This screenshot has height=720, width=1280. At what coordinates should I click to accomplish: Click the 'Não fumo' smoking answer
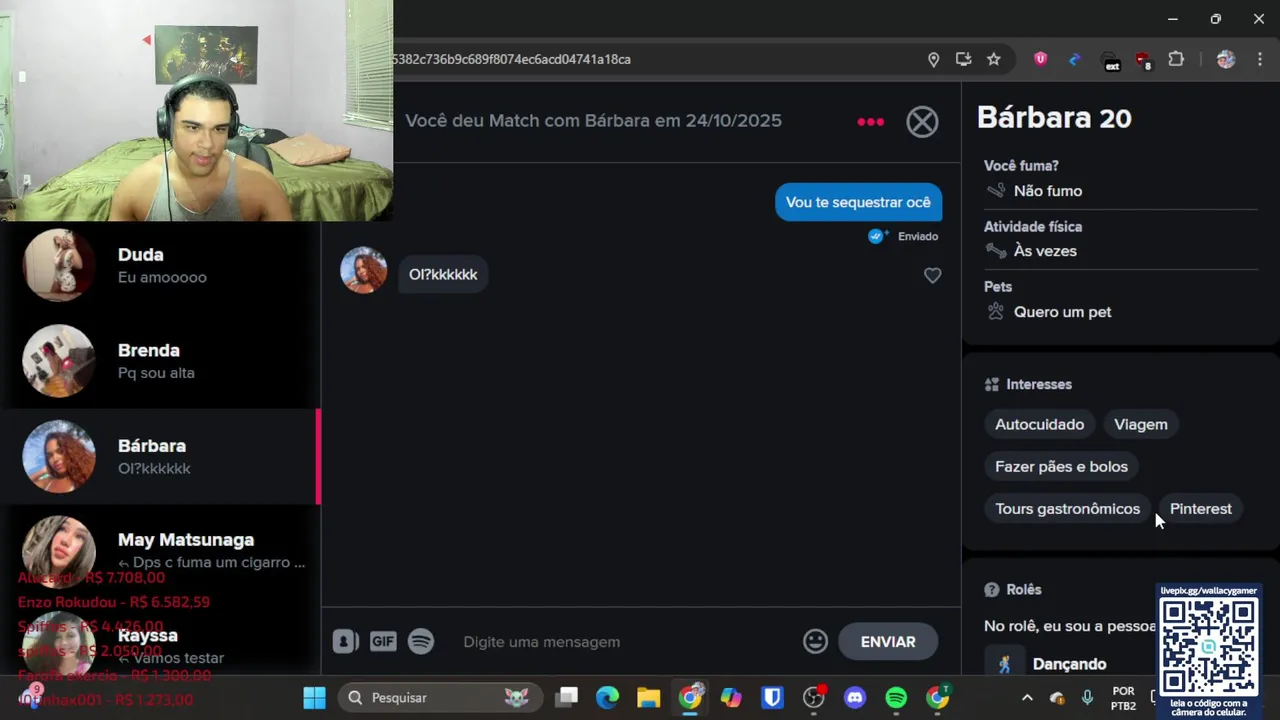click(1048, 191)
